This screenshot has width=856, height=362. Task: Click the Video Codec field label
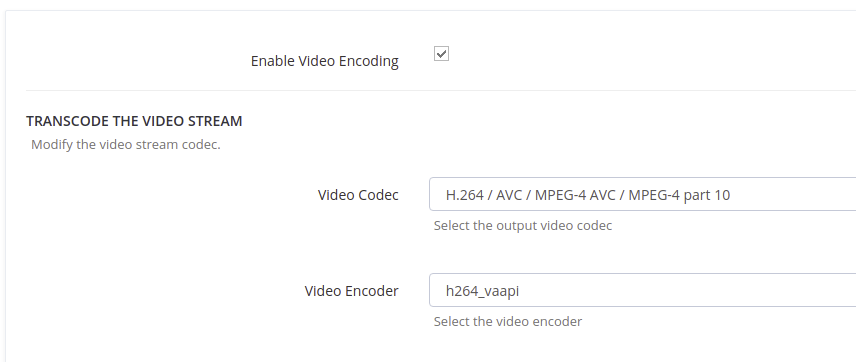click(358, 195)
